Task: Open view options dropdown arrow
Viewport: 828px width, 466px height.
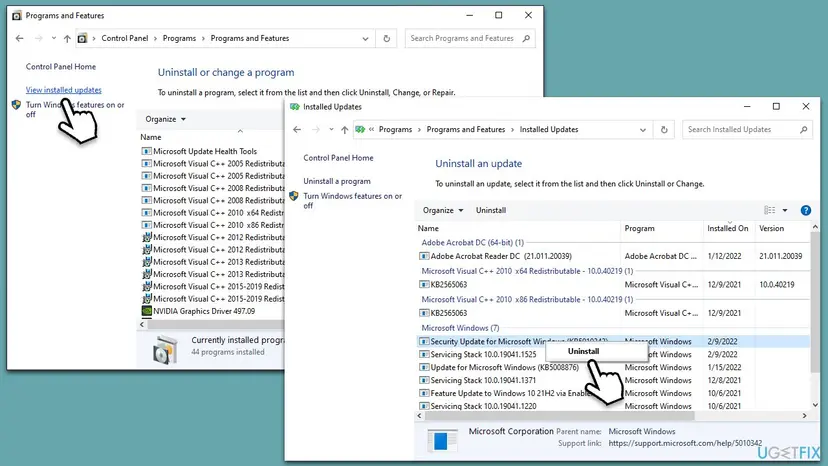Action: pyautogui.click(x=785, y=210)
